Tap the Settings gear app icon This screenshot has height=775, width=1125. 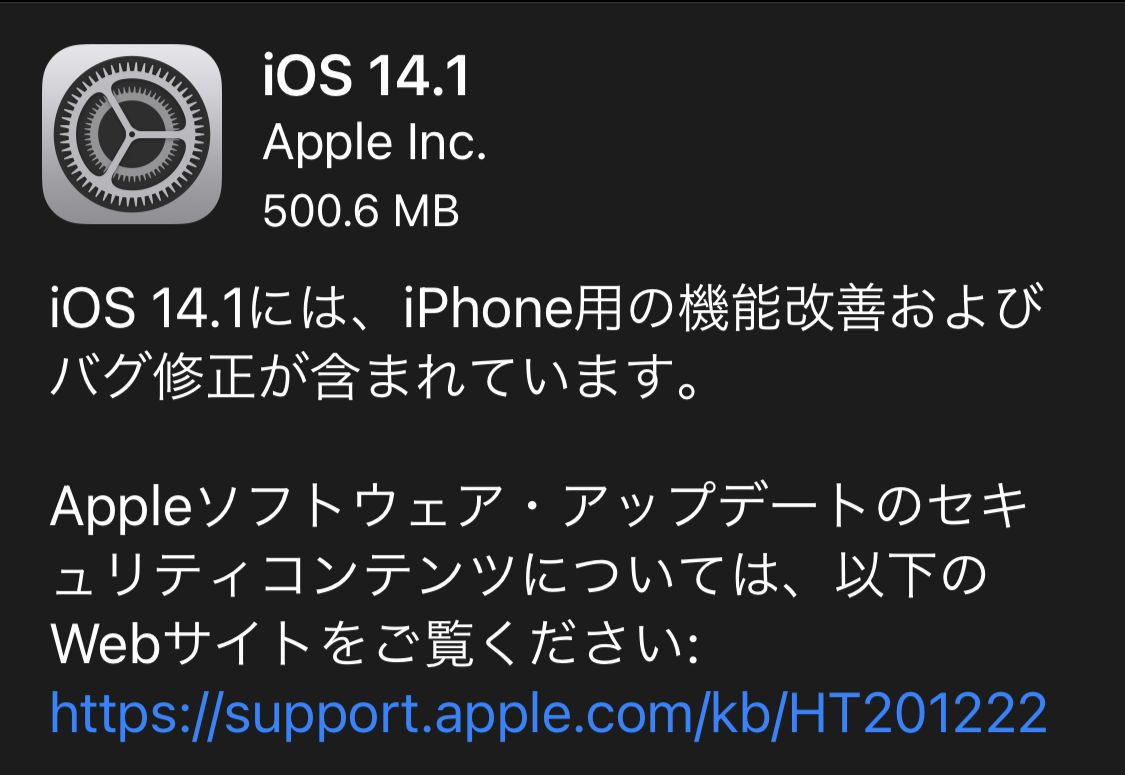click(132, 134)
